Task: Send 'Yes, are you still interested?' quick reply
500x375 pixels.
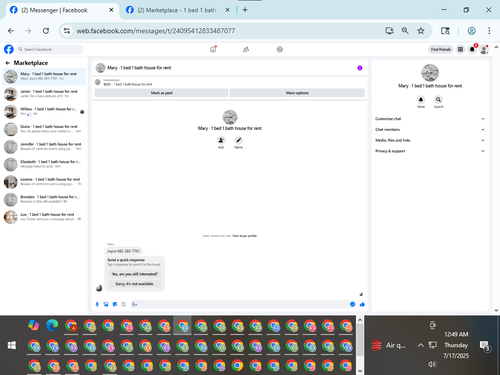Action: point(135,274)
